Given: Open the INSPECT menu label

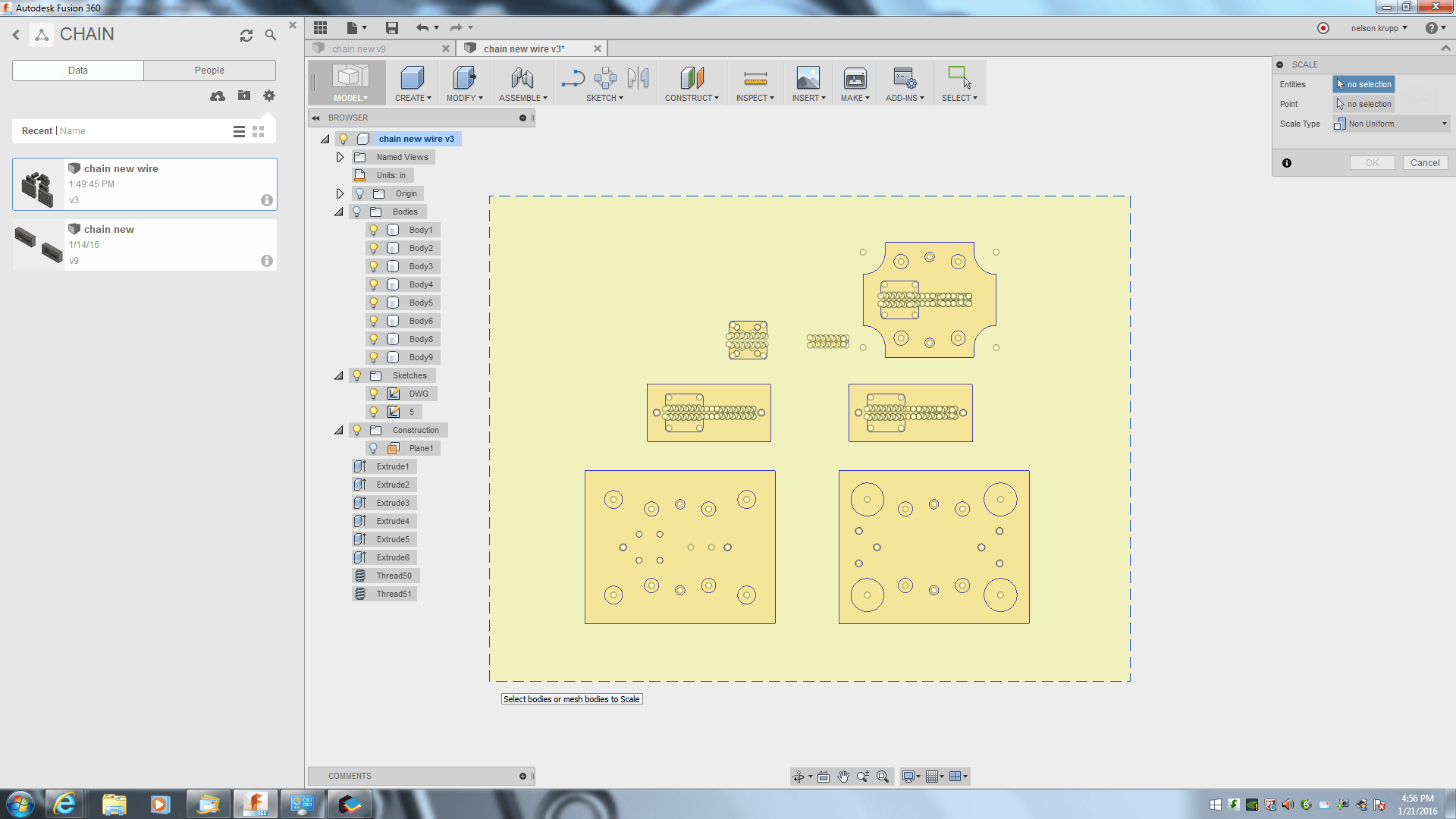Looking at the screenshot, I should point(755,98).
